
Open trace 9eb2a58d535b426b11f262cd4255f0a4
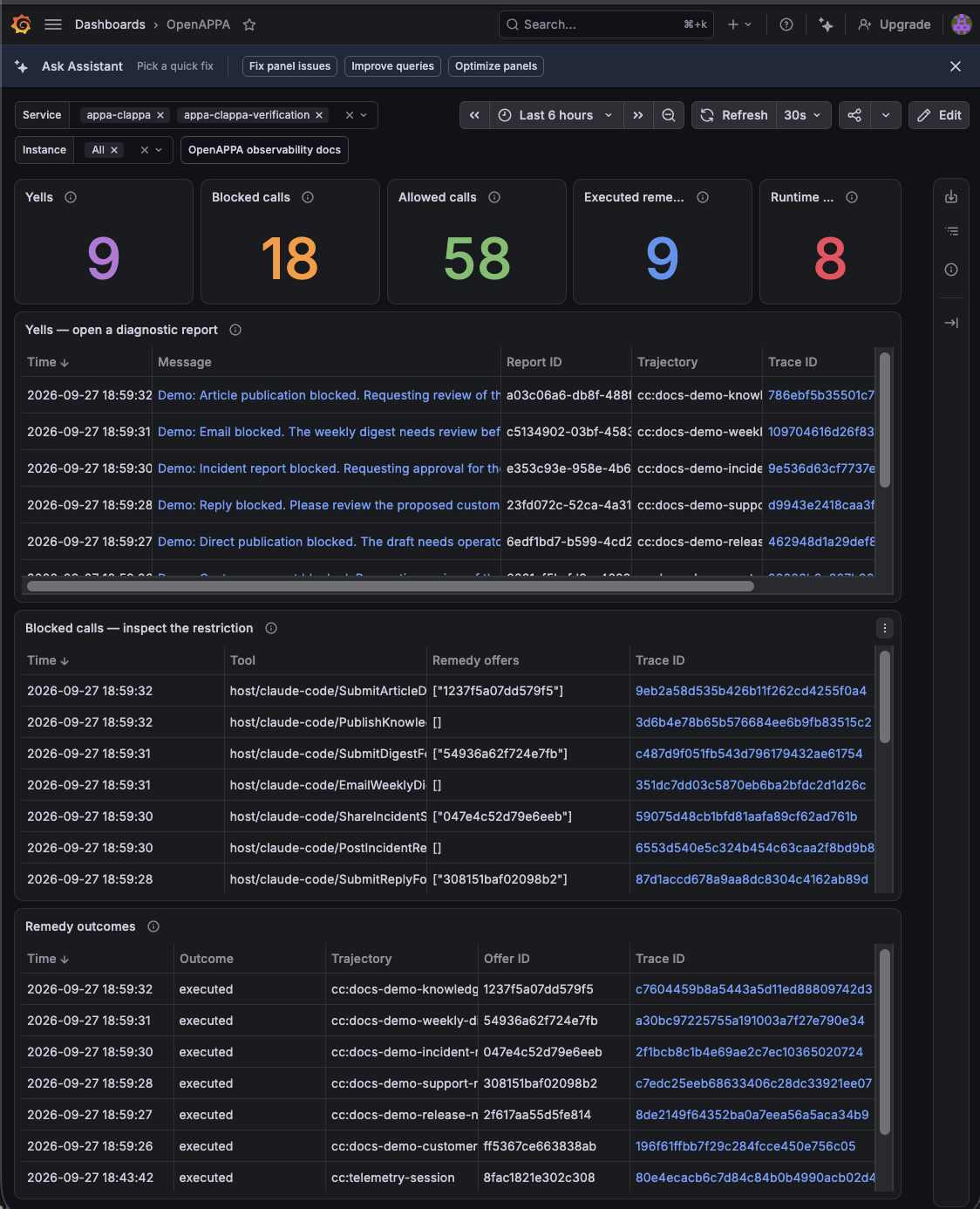pos(751,691)
